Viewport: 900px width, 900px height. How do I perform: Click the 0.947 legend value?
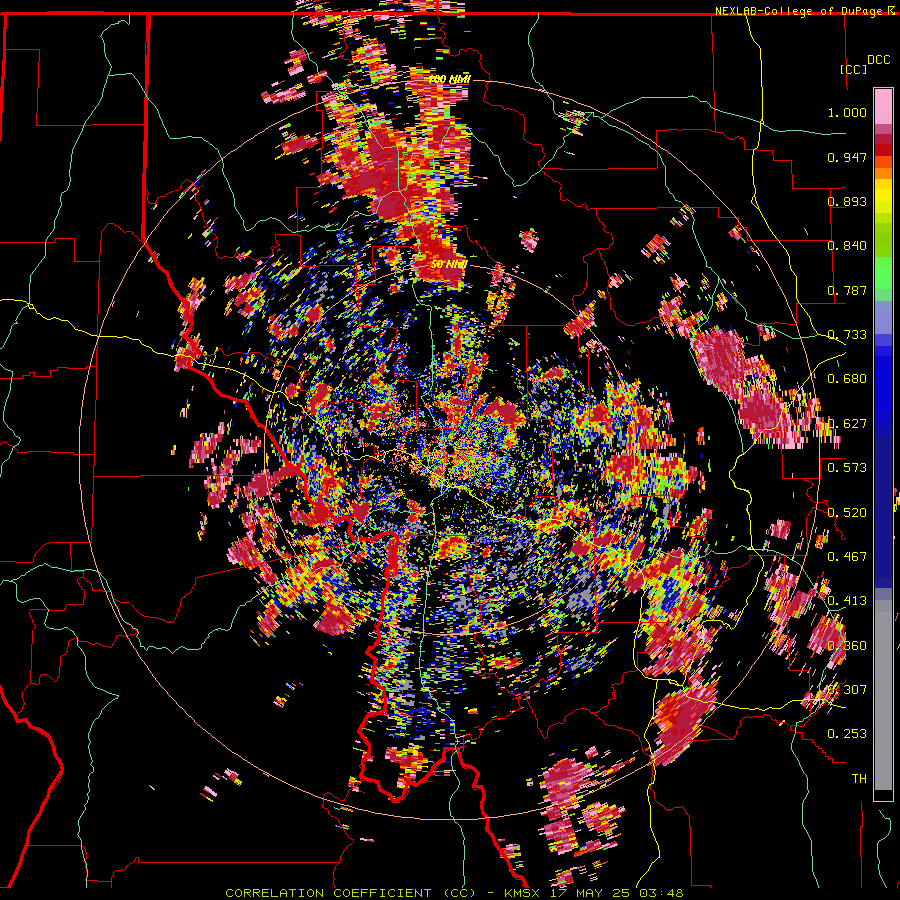click(847, 157)
